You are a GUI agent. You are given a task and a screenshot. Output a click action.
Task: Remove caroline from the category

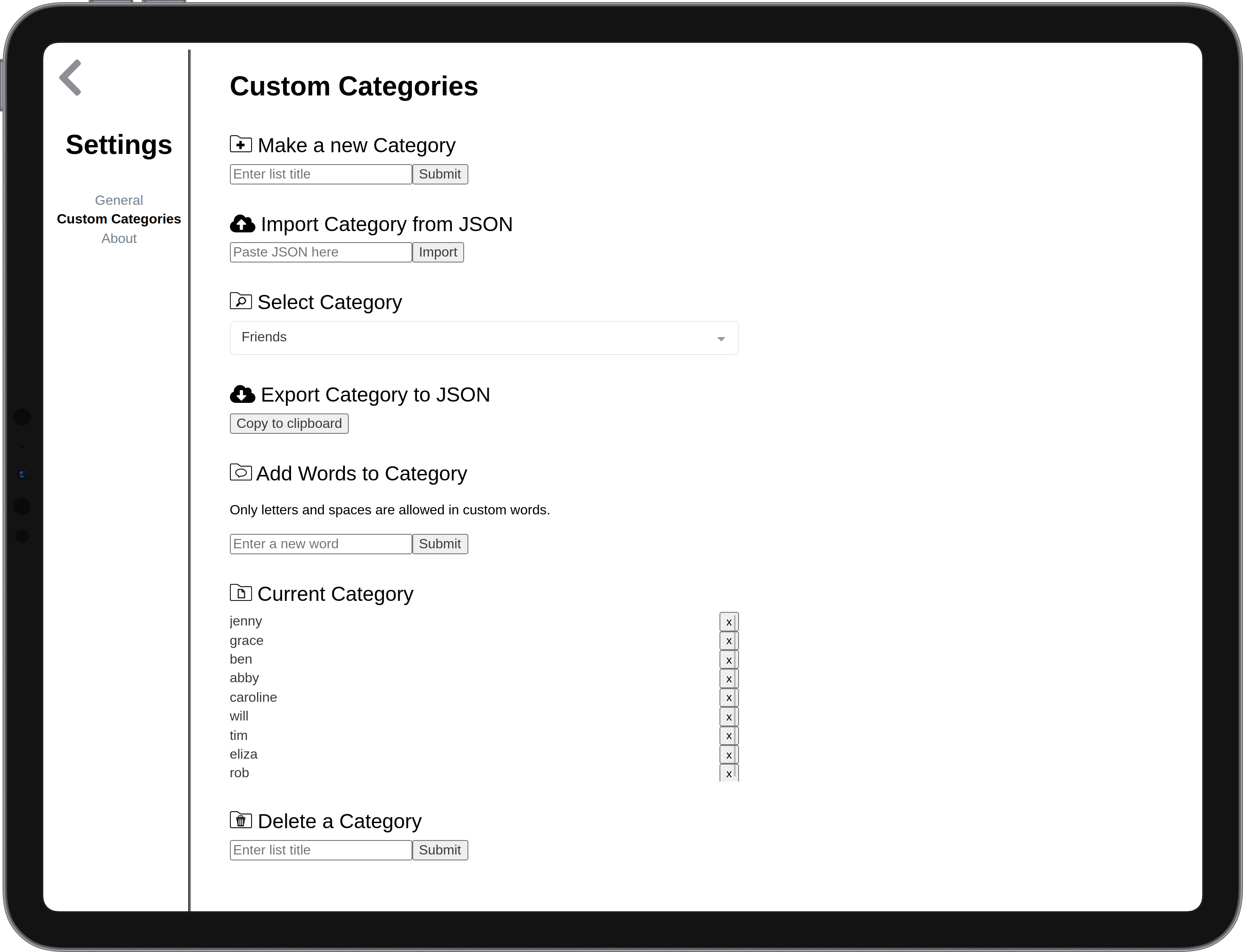pos(729,698)
